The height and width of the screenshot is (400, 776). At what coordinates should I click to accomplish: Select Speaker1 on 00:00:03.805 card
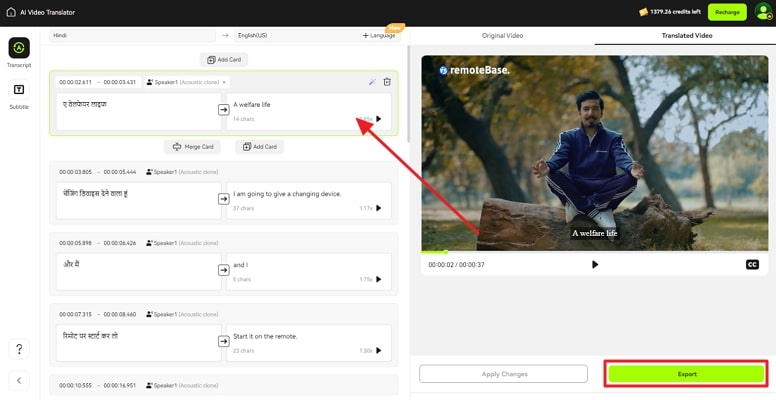pos(182,172)
